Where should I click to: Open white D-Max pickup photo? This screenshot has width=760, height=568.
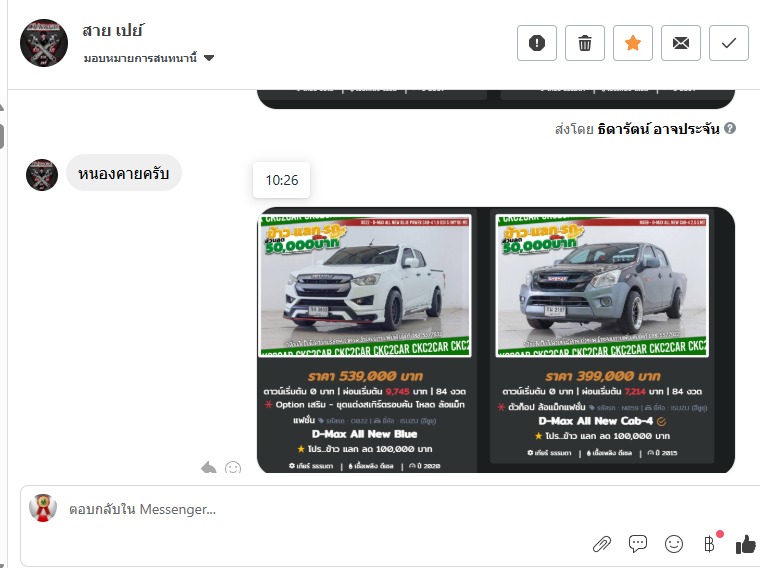(x=365, y=285)
